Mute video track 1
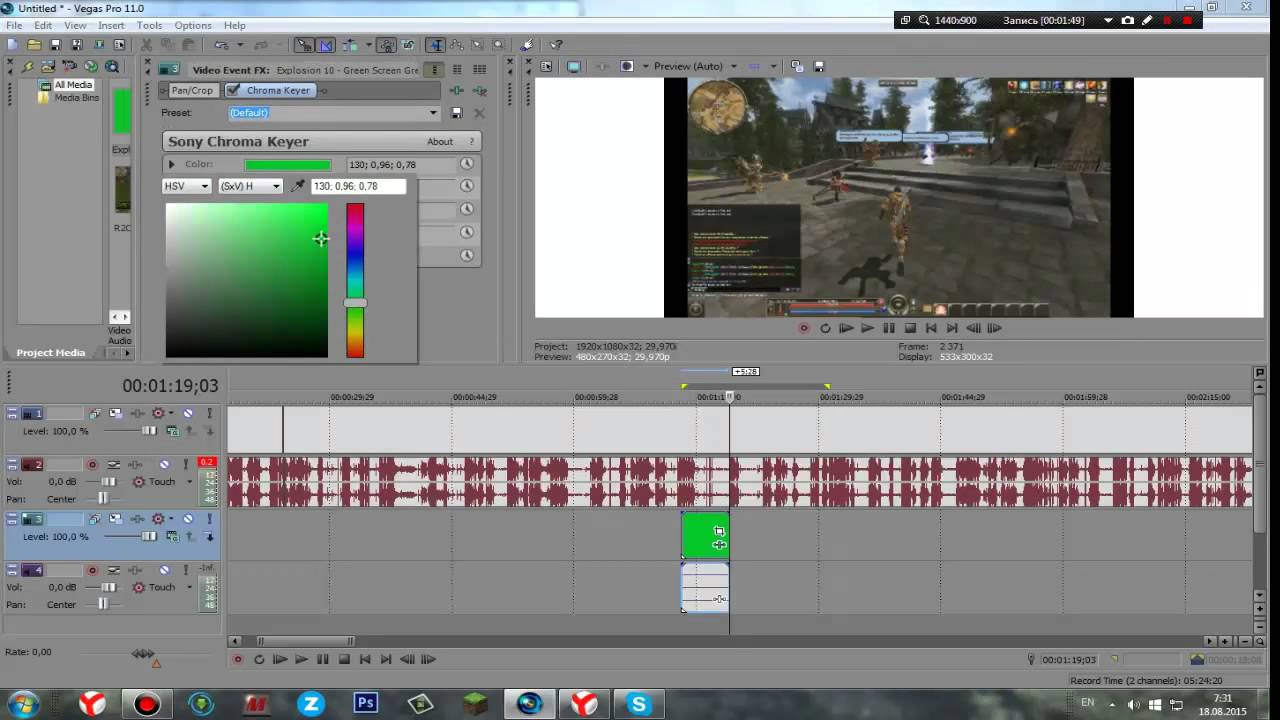Screen dimensions: 1280x720 coord(188,413)
